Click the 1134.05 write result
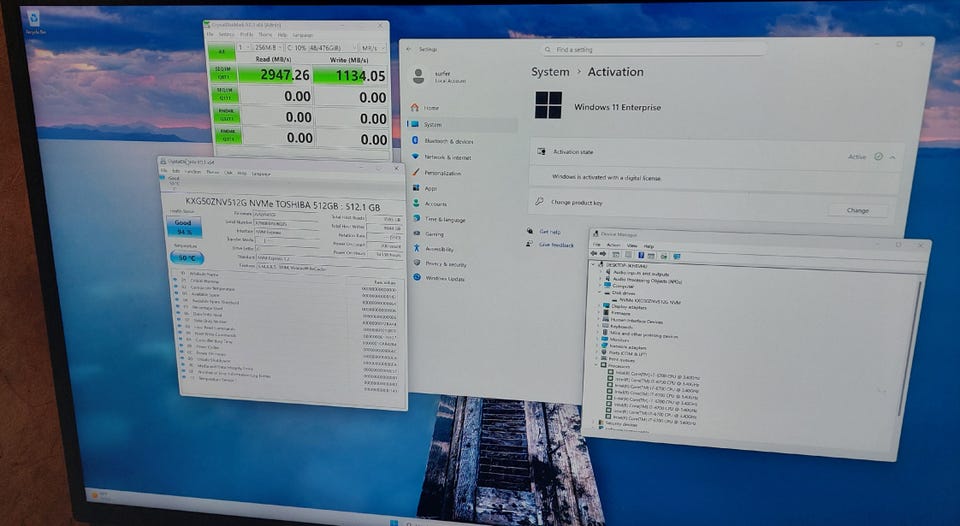This screenshot has height=526, width=960. tap(351, 76)
